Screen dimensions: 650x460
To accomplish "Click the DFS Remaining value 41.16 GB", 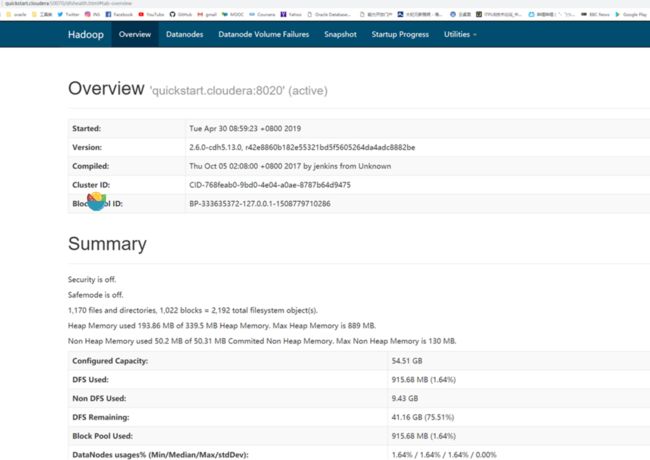I will pos(423,417).
